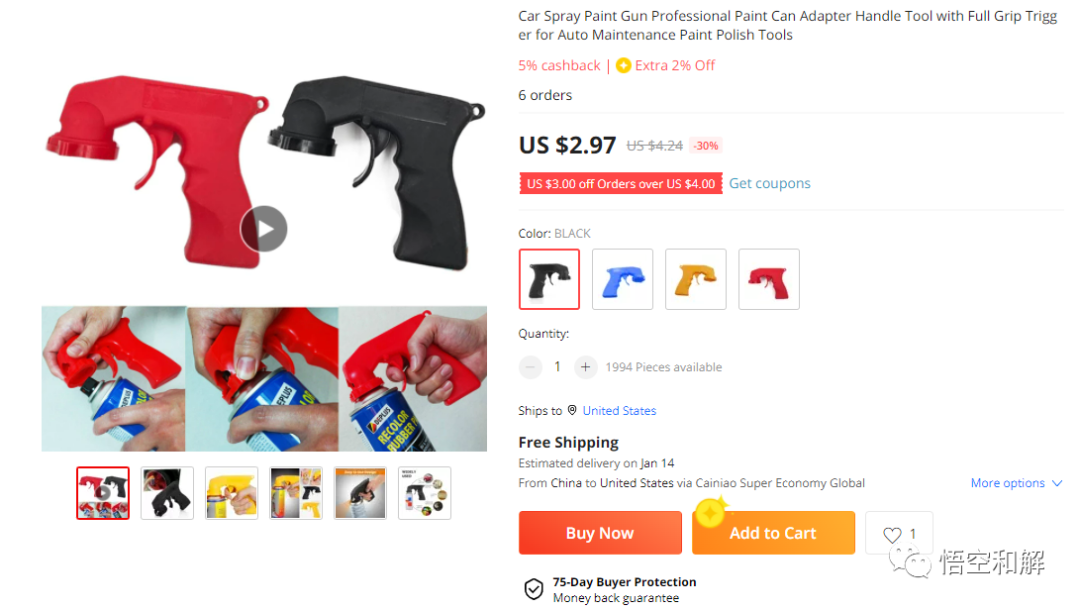Viewport: 1080px width, 610px height.
Task: Select the last accessories thumbnail
Action: [424, 493]
